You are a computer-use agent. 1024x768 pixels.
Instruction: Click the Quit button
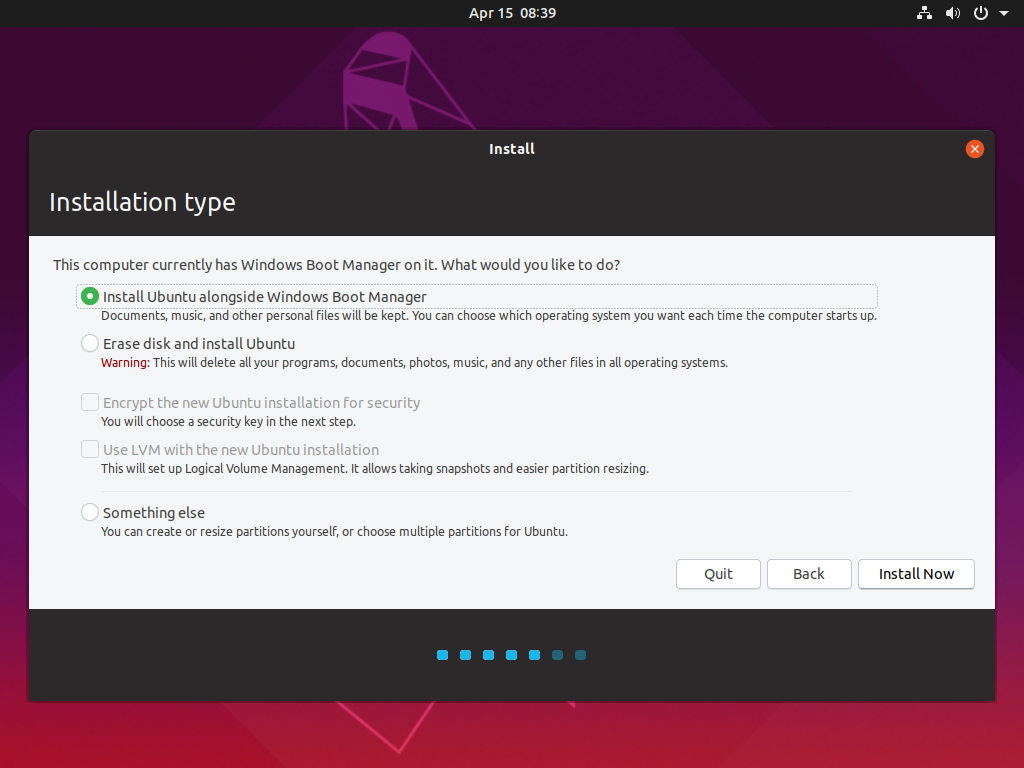[x=718, y=574]
